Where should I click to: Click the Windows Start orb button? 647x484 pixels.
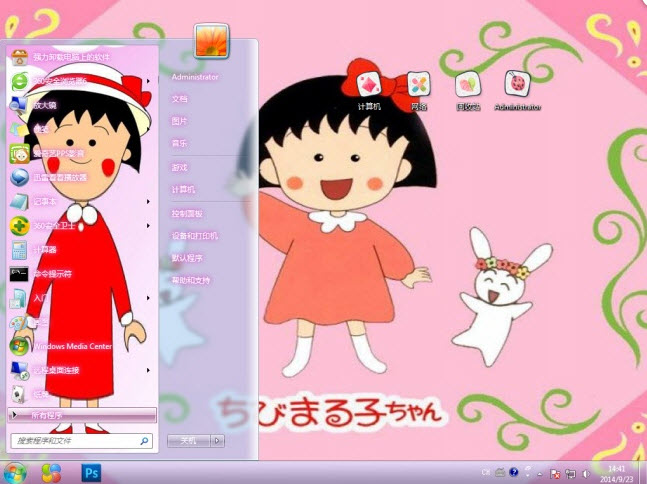(x=15, y=473)
